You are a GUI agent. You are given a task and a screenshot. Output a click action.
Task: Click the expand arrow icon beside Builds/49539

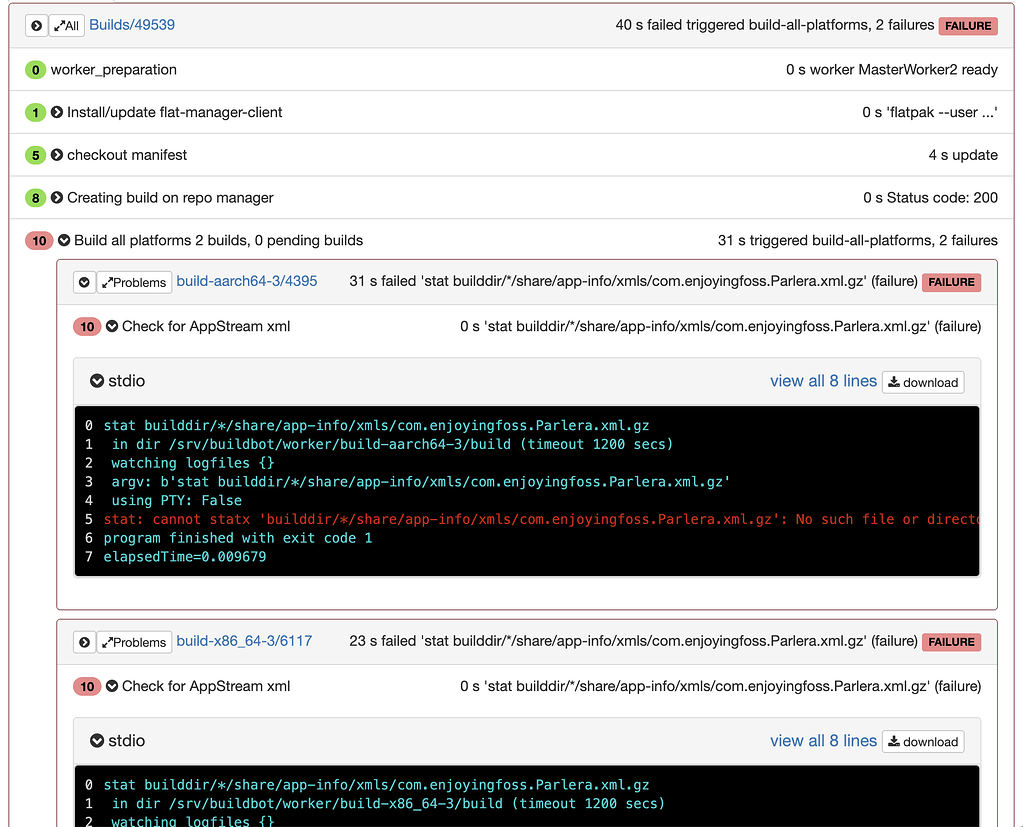37,25
